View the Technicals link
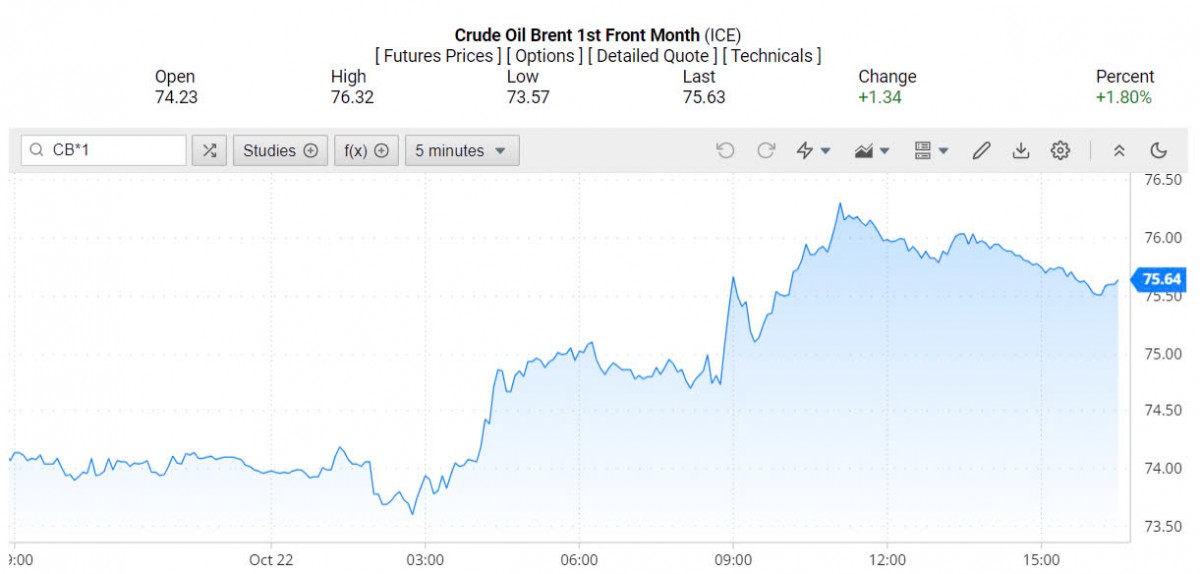The image size is (1200, 574). [x=771, y=56]
